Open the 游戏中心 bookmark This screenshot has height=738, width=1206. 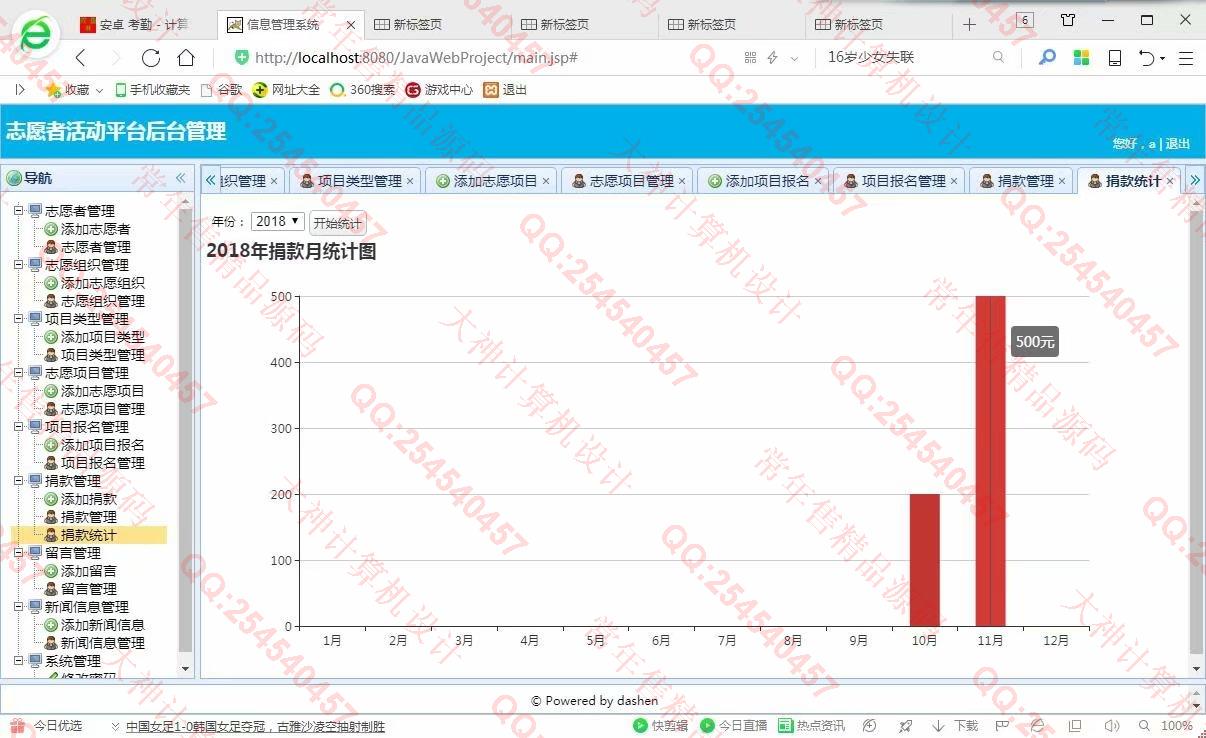pyautogui.click(x=439, y=90)
